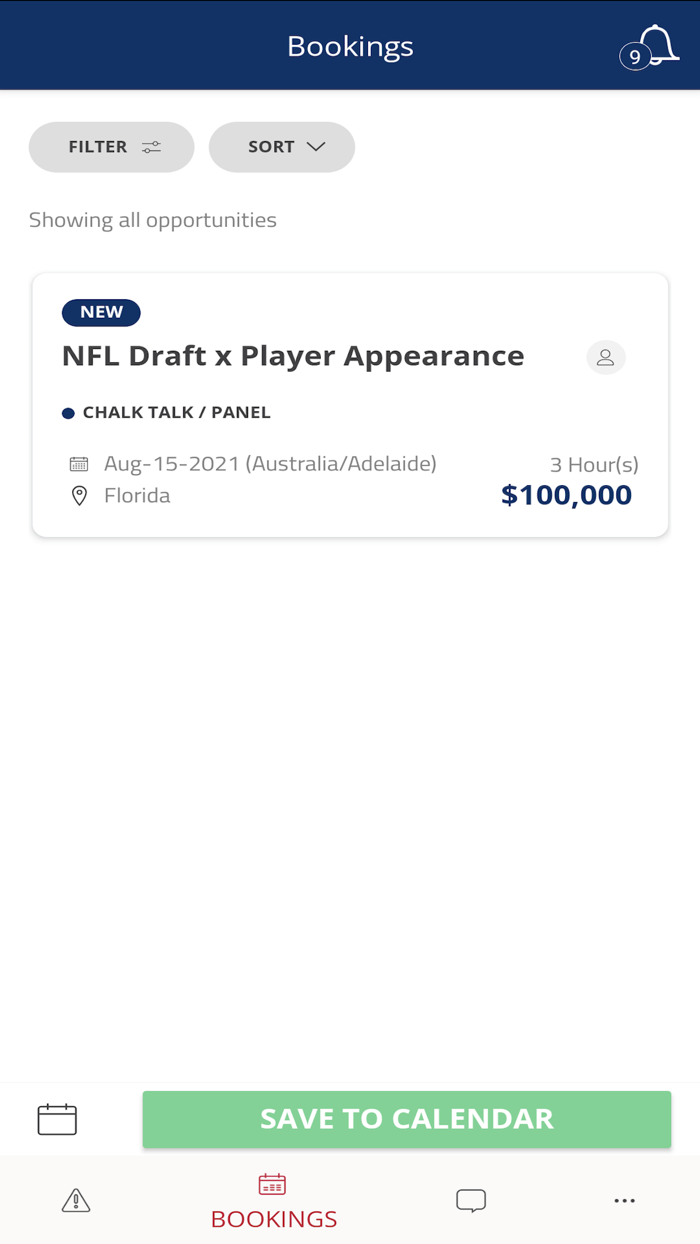Click the FILTER button
Image resolution: width=700 pixels, height=1244 pixels.
click(x=111, y=146)
